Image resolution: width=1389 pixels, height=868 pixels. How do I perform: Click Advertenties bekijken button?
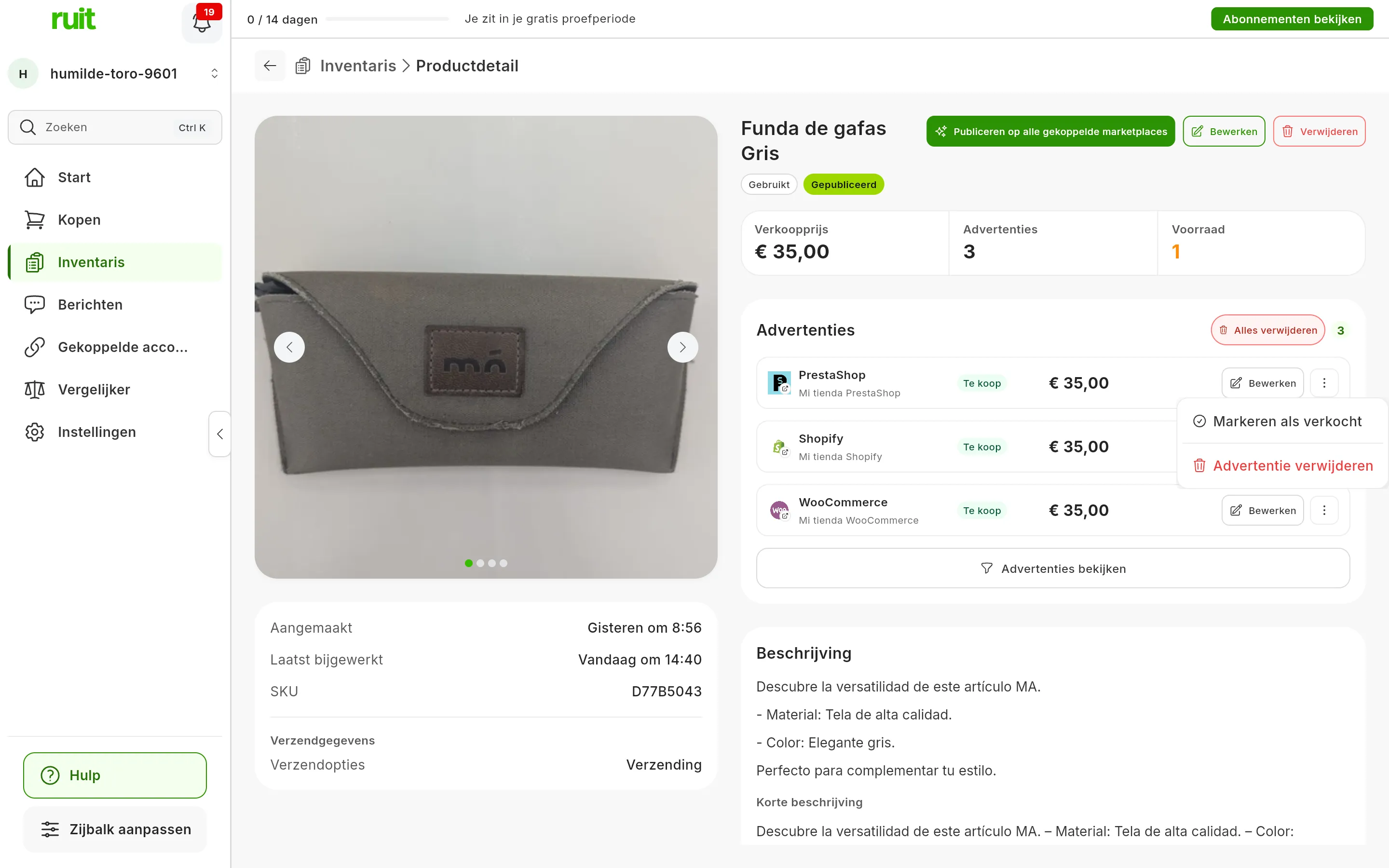pyautogui.click(x=1053, y=569)
